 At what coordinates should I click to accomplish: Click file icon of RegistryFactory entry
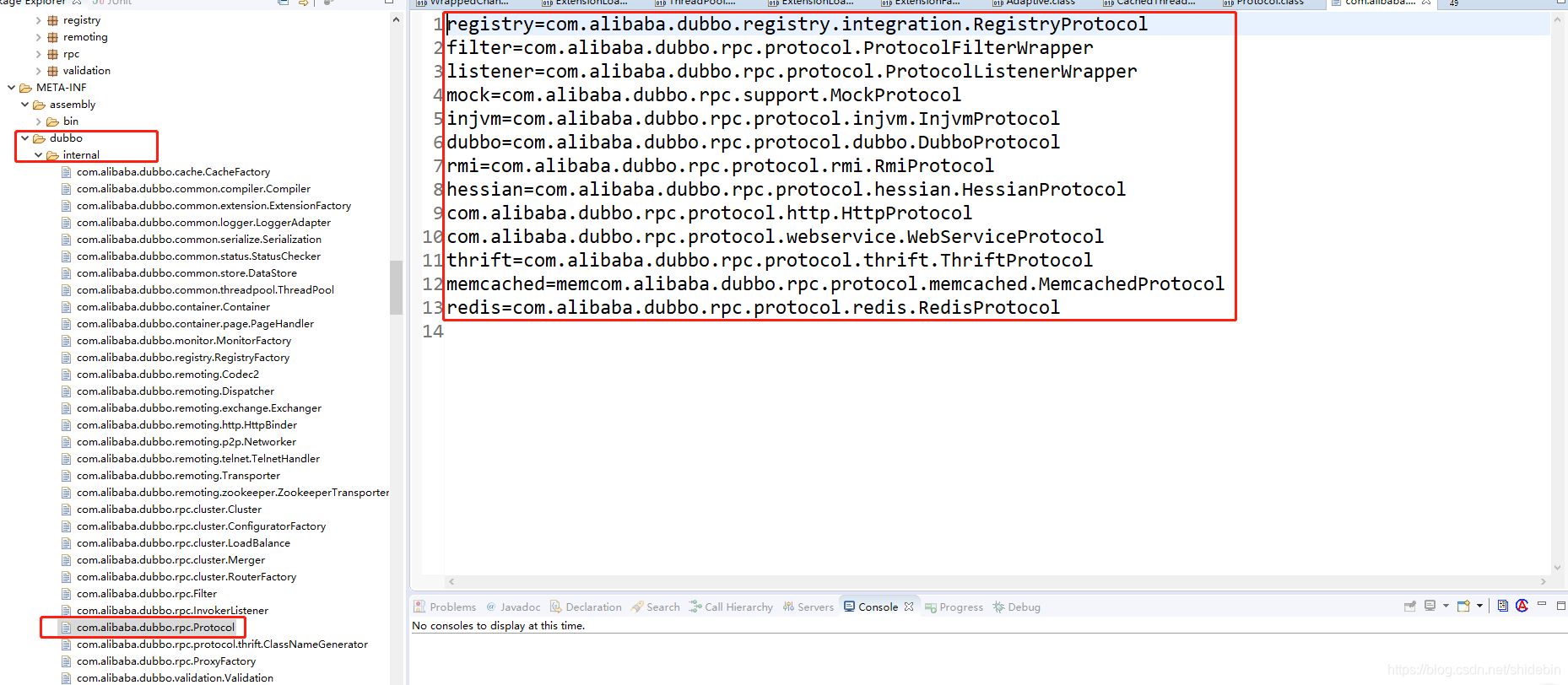(x=66, y=358)
